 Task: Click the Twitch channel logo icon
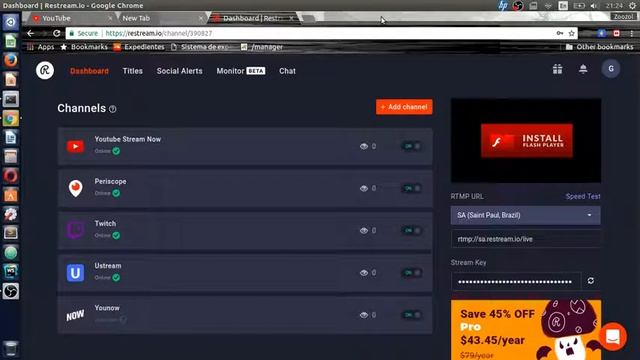click(x=76, y=230)
